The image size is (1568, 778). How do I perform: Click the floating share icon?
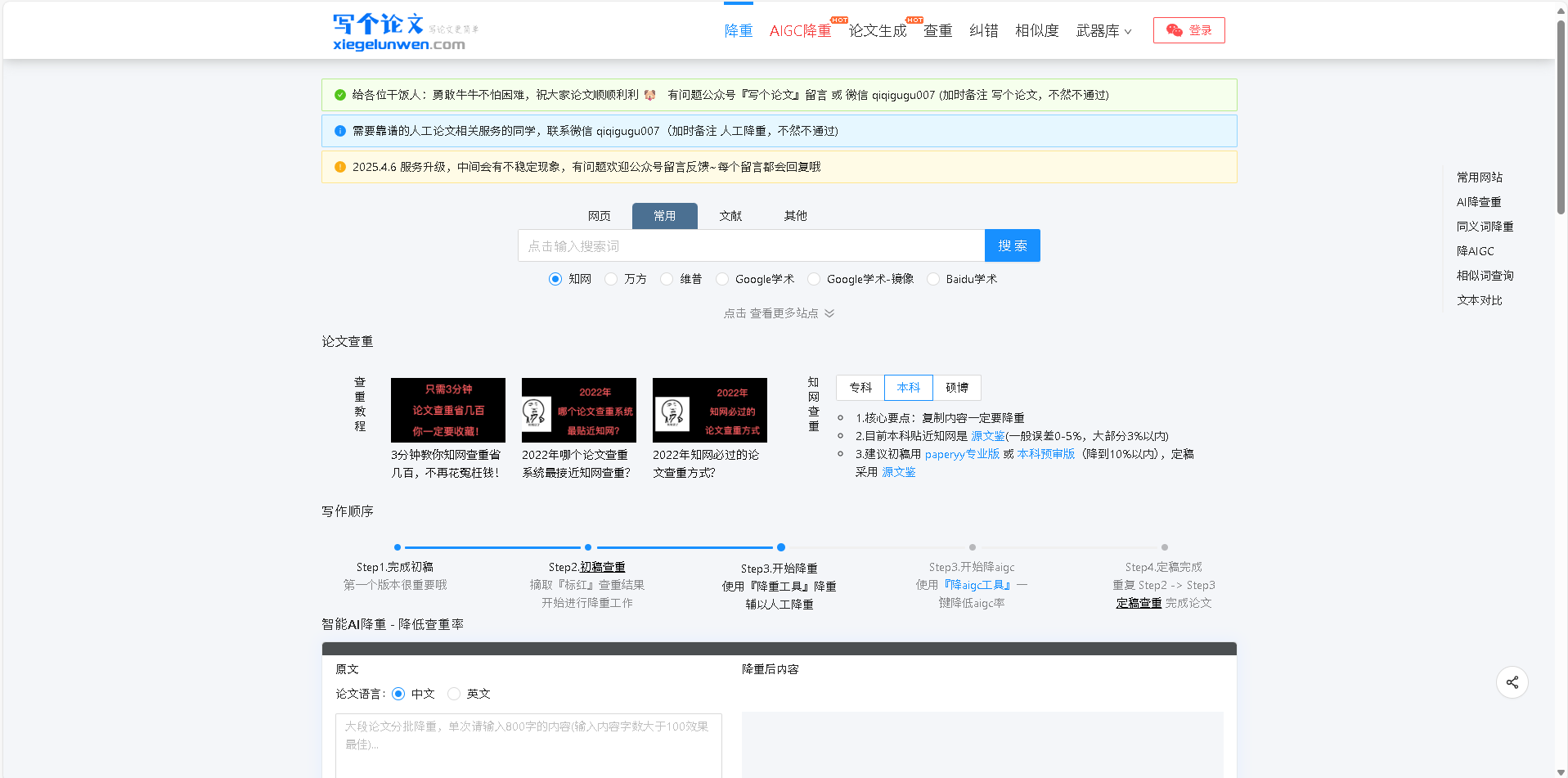tap(1512, 681)
